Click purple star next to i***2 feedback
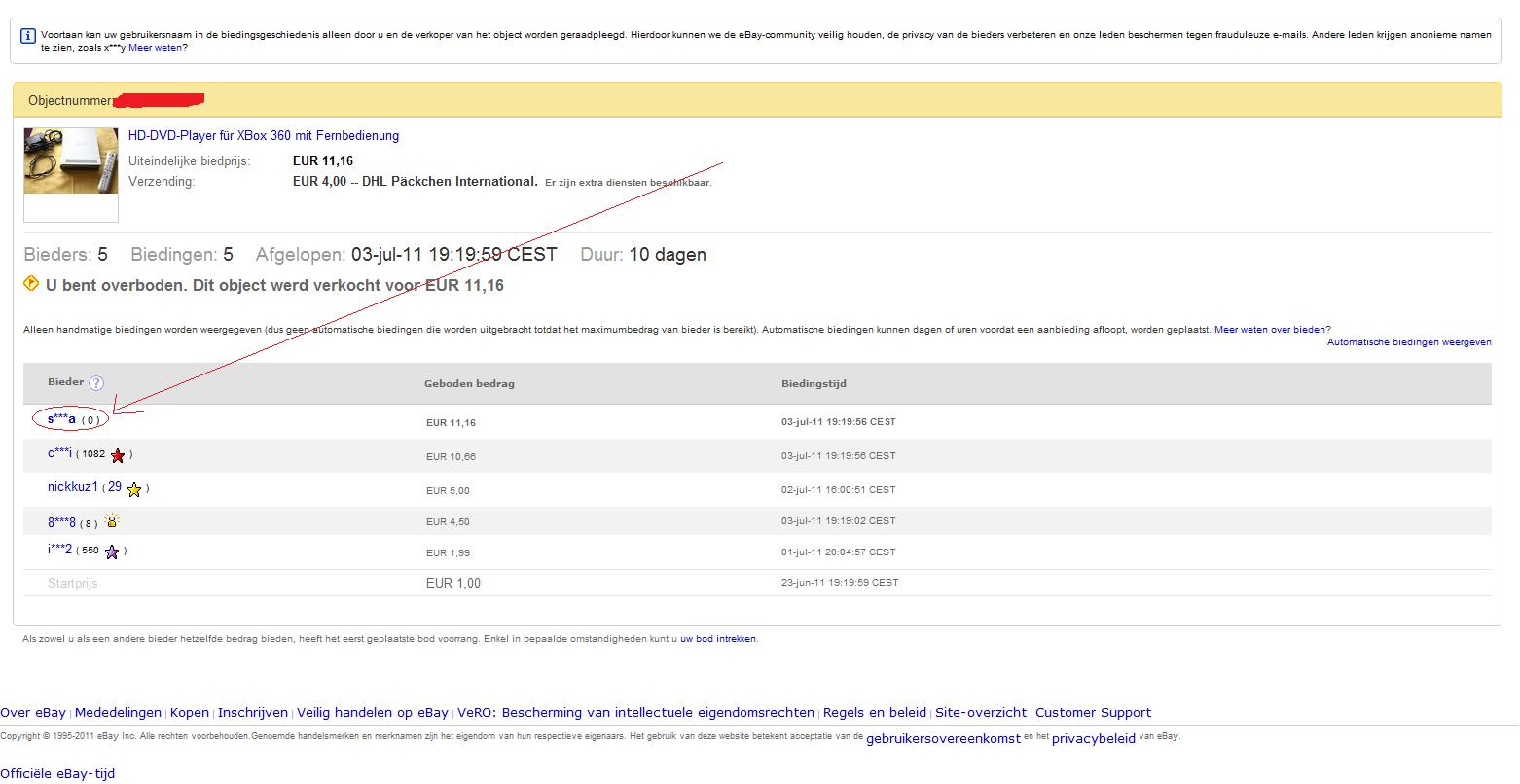 pyautogui.click(x=112, y=552)
